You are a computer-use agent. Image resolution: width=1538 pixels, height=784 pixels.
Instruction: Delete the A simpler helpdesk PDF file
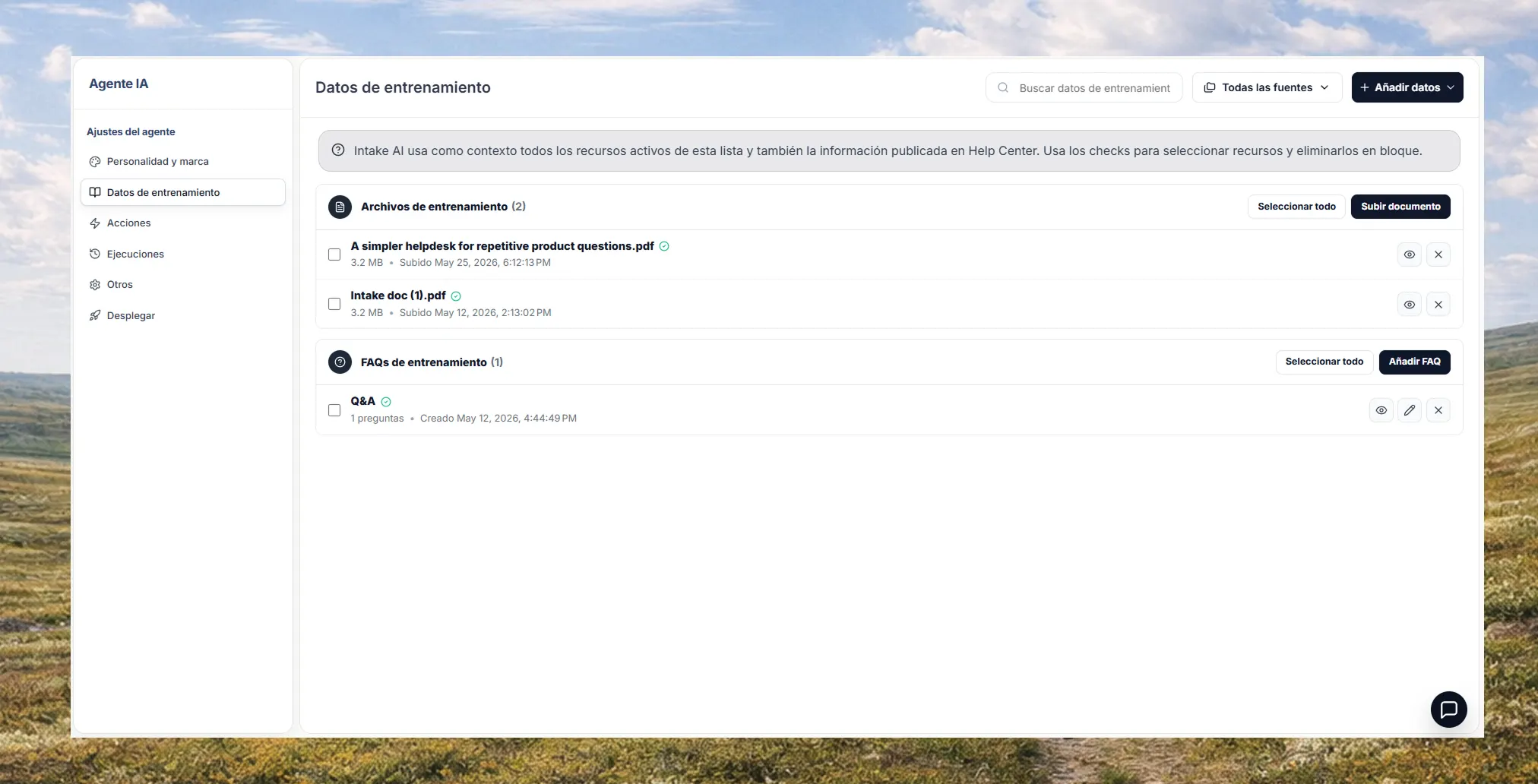(x=1438, y=254)
